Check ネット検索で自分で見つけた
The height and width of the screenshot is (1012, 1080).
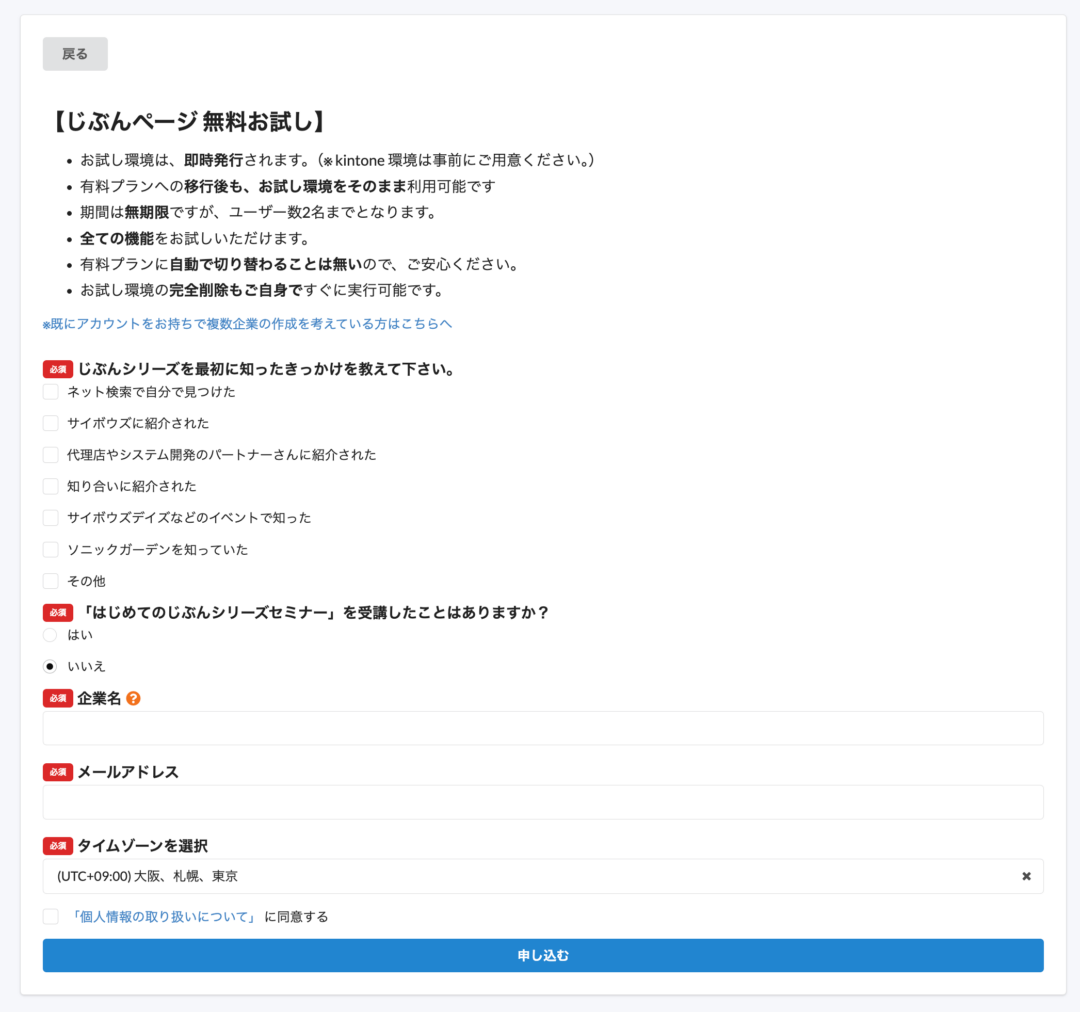[x=50, y=392]
